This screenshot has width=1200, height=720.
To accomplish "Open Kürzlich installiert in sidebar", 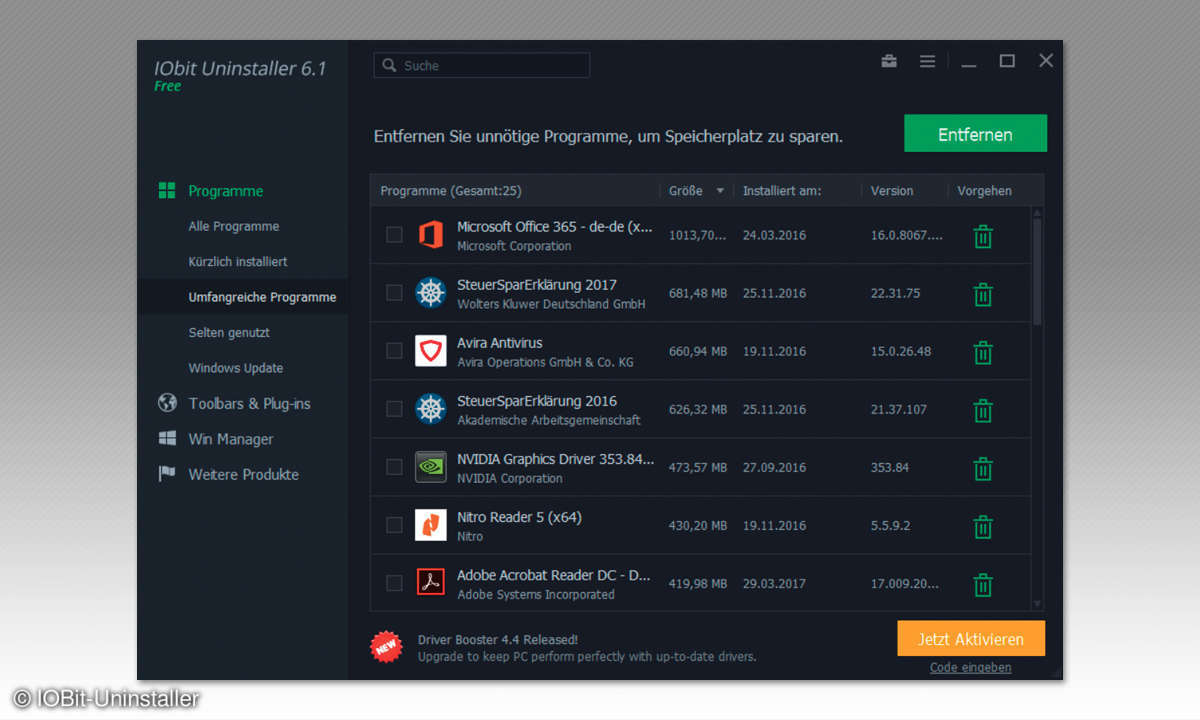I will tap(238, 261).
